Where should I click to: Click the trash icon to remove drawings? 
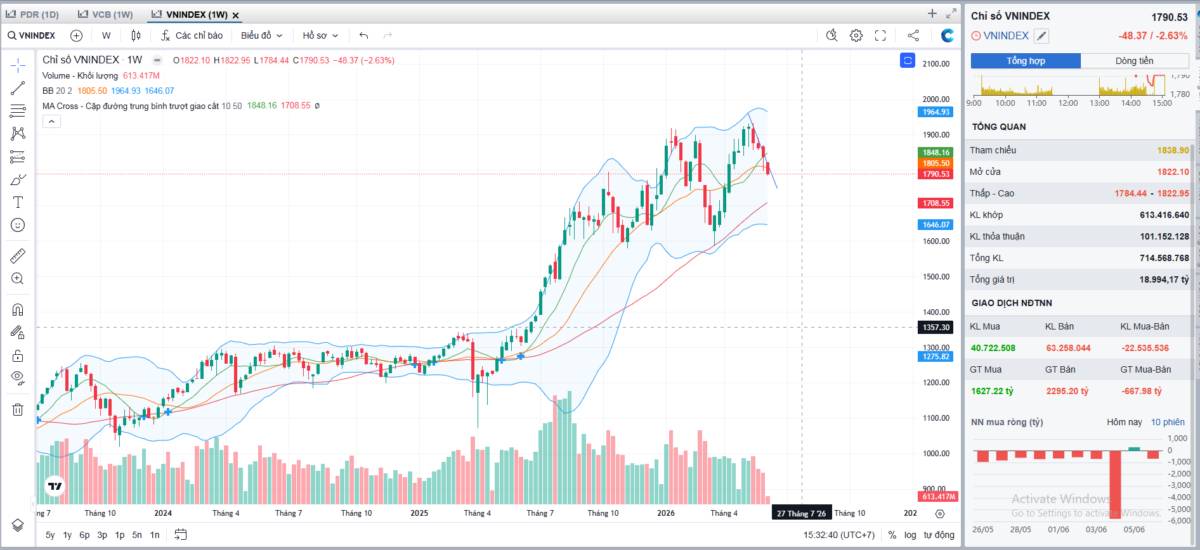tap(17, 409)
